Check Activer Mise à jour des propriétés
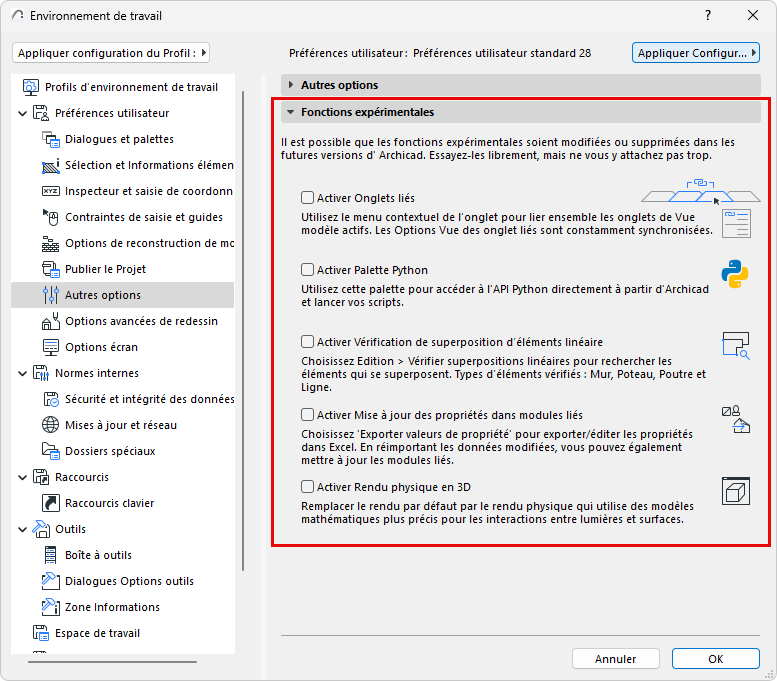 [x=308, y=414]
